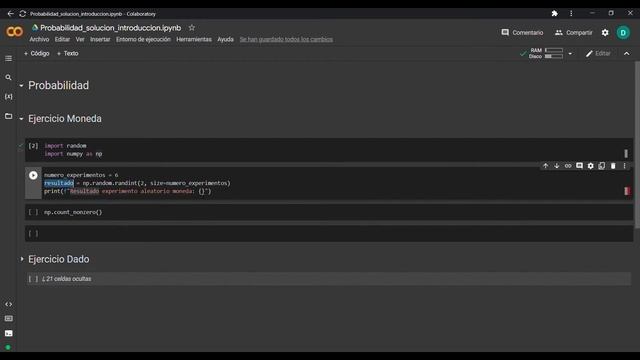Mirror cell in tab icon
The width and height of the screenshot is (640, 360).
pyautogui.click(x=602, y=166)
